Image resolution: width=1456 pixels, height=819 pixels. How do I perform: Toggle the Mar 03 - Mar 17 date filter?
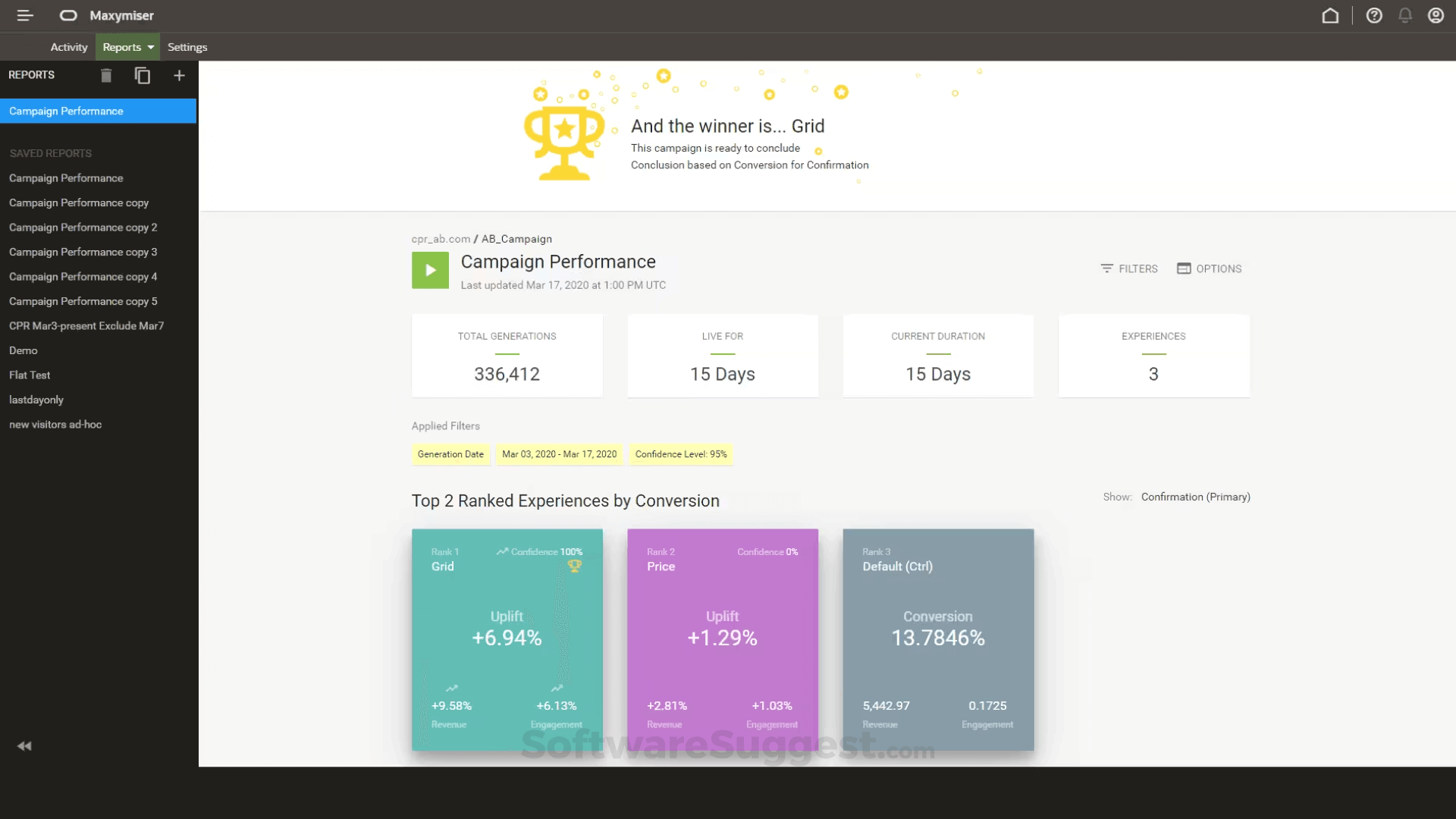pos(560,454)
